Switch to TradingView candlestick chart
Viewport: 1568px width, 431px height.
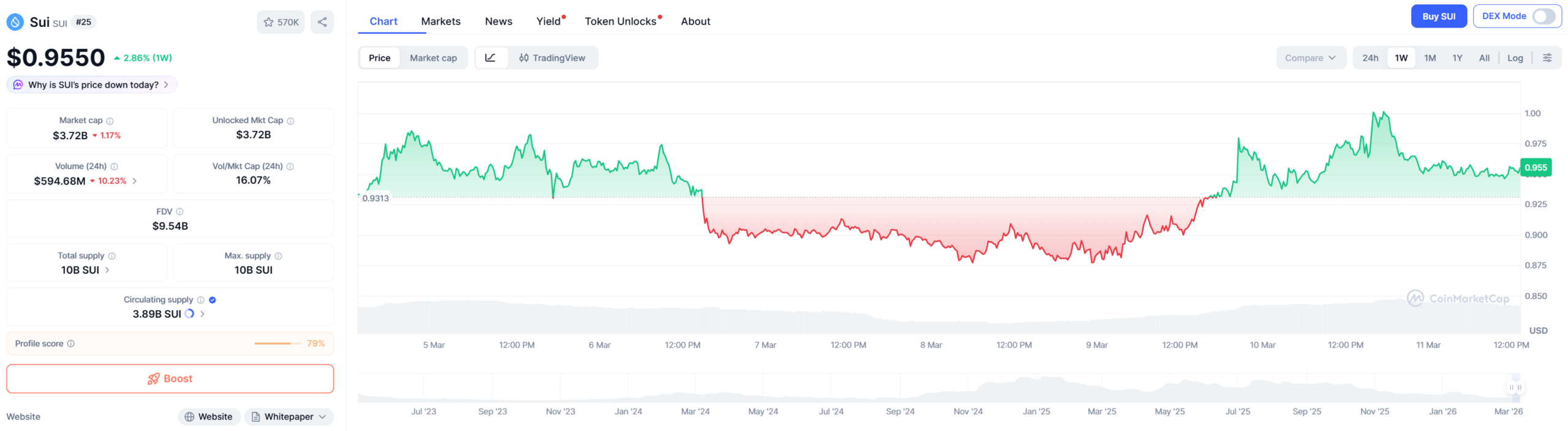point(552,58)
